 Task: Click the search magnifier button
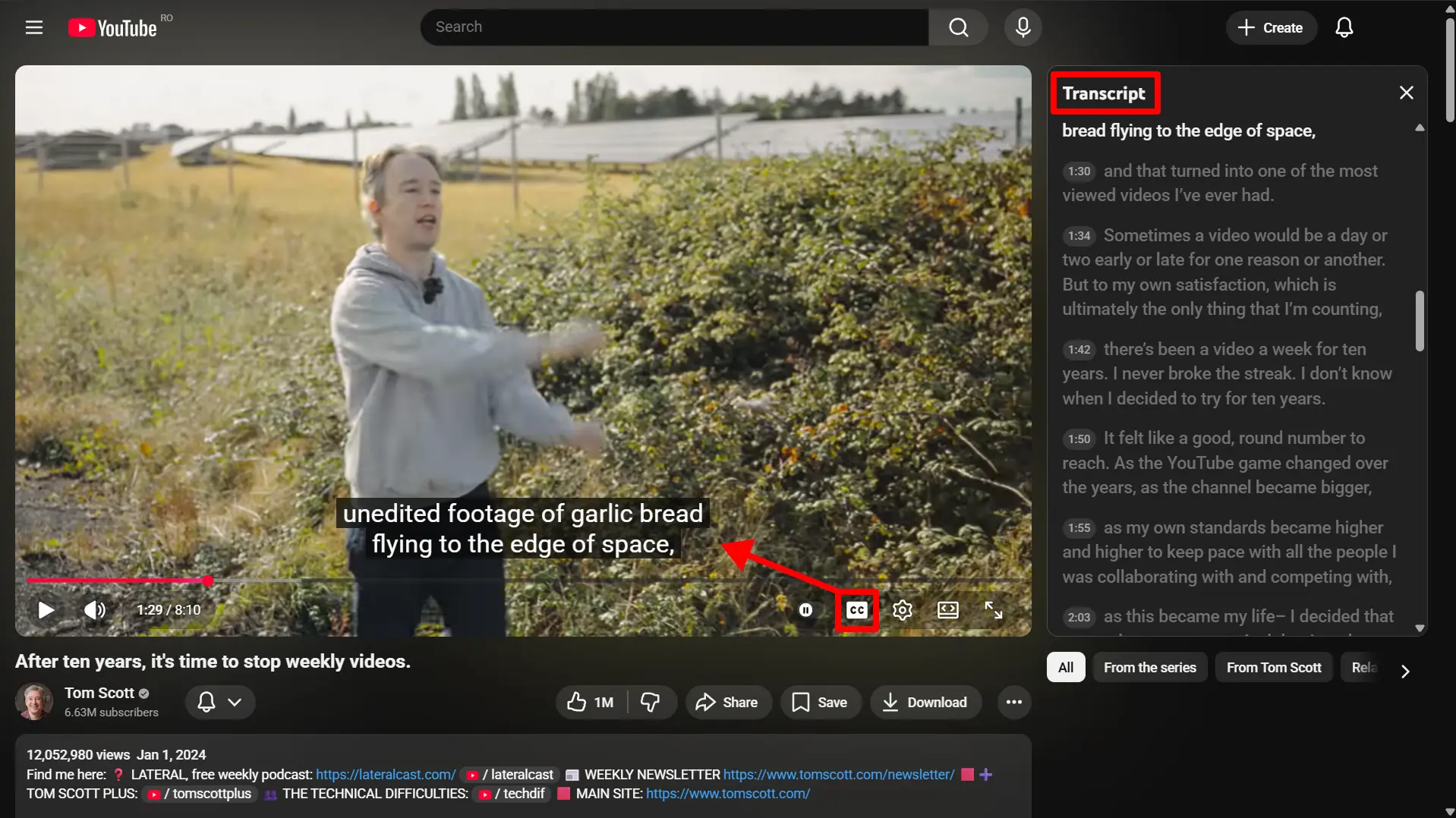pos(959,27)
